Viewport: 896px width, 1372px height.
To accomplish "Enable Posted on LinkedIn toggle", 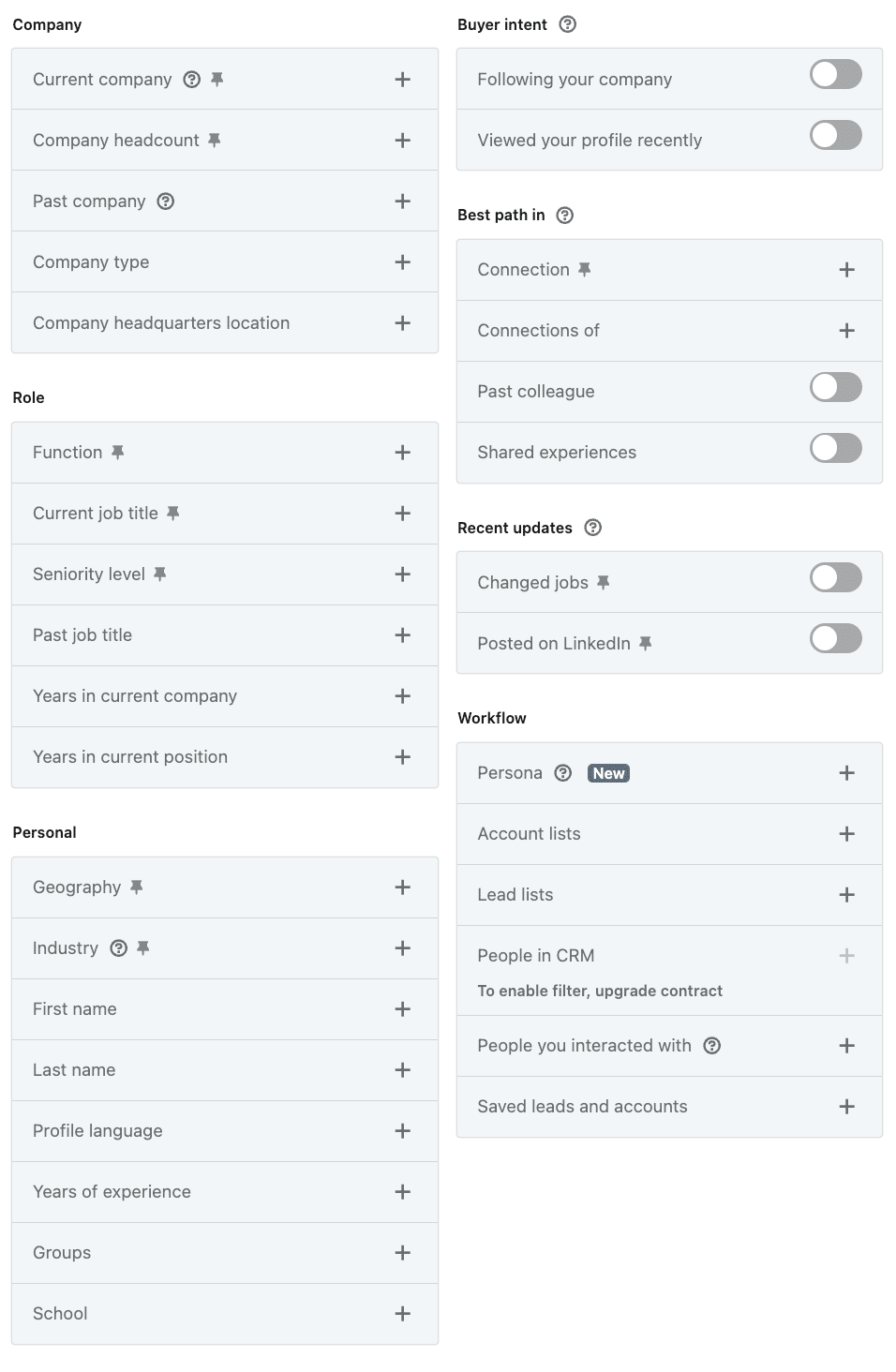I will click(835, 639).
